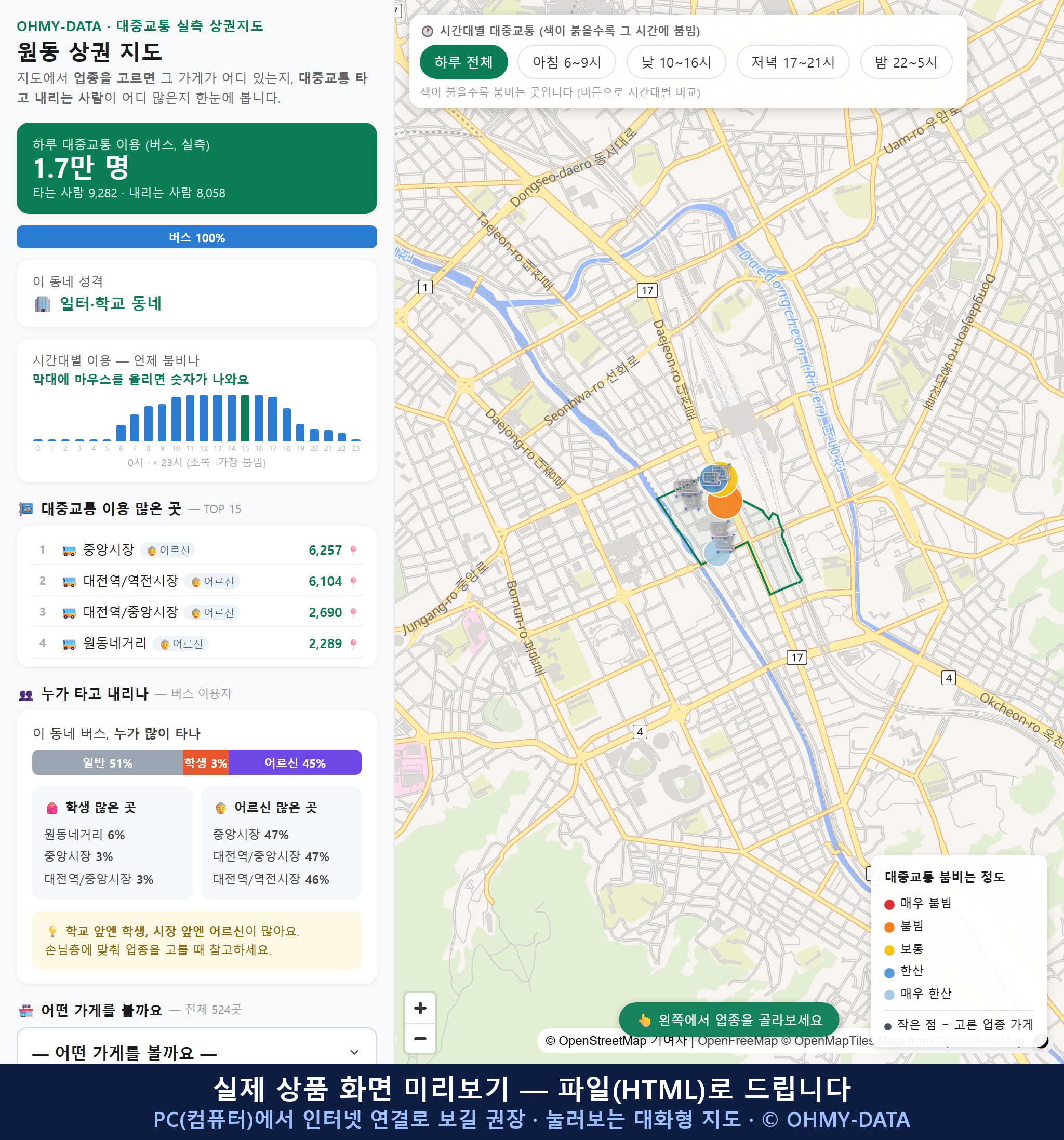Click the pin icon for 대전역/역전시장 row
The width and height of the screenshot is (1064, 1140).
(x=353, y=582)
